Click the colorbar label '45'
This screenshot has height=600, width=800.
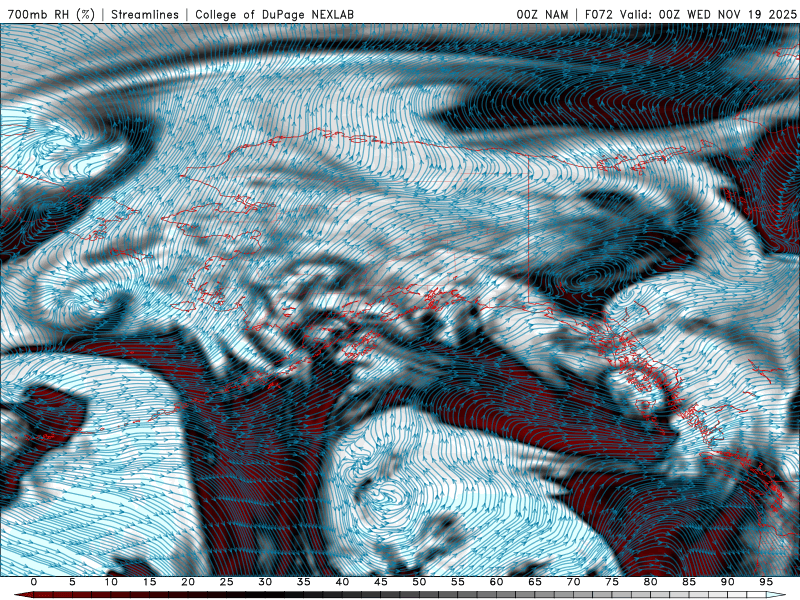coord(381,582)
